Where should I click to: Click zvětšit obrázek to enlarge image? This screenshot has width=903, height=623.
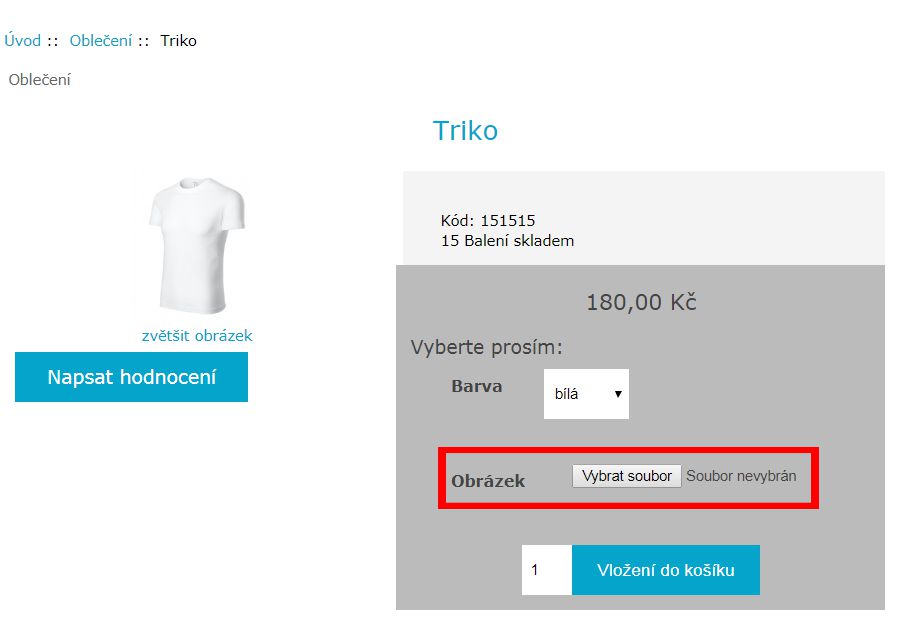(x=197, y=336)
